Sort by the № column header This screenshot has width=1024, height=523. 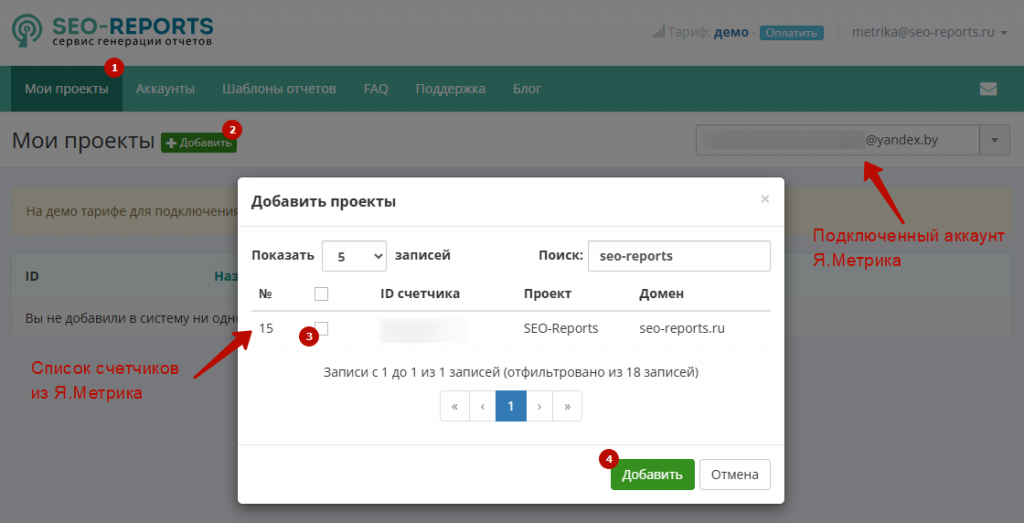click(265, 294)
